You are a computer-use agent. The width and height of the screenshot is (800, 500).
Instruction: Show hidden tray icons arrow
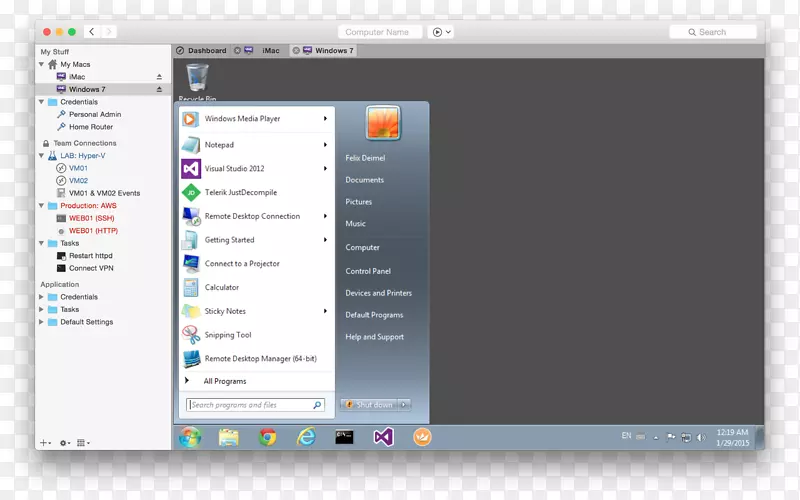656,437
